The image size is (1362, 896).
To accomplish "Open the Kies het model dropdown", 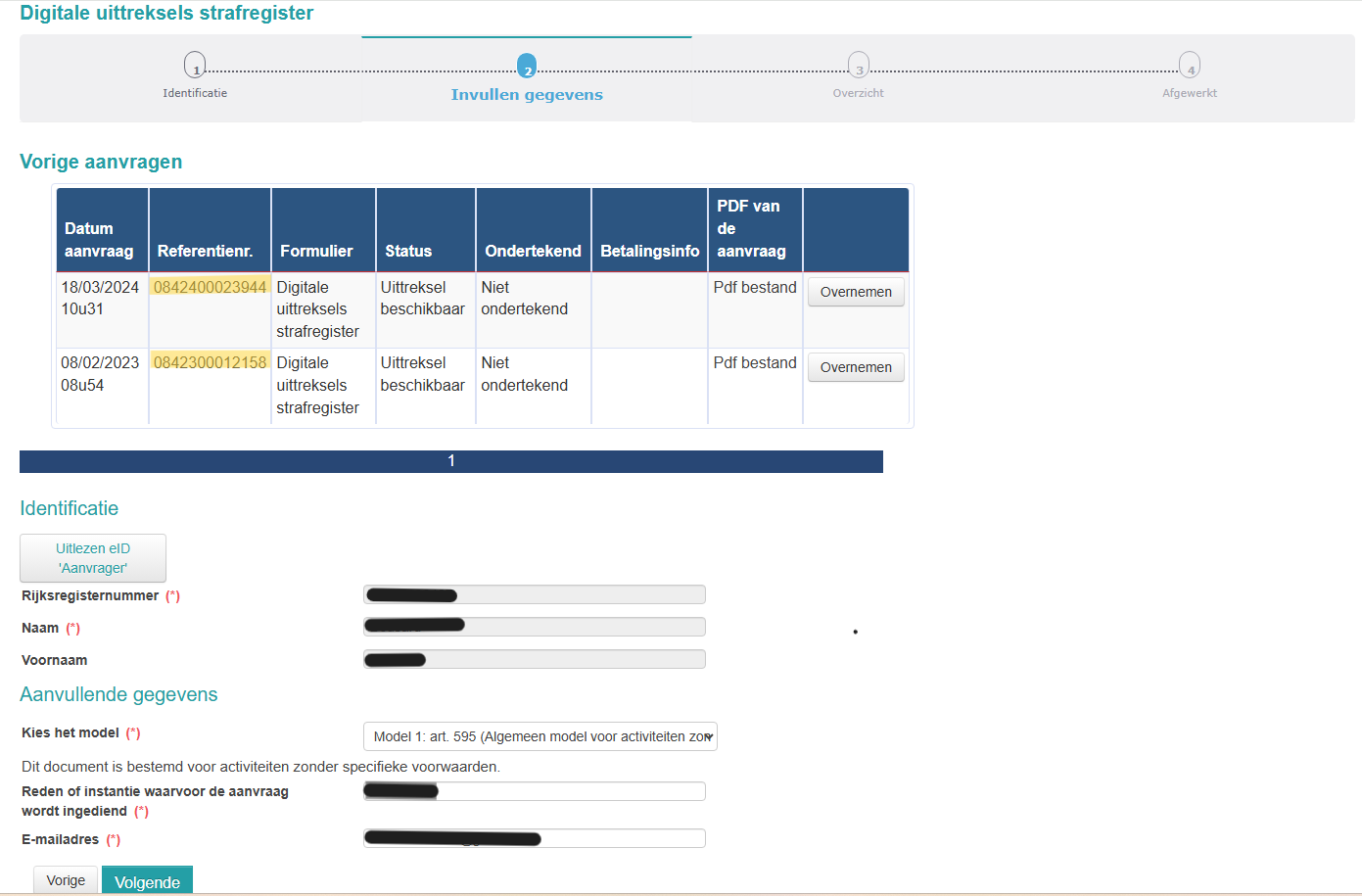I will (540, 736).
